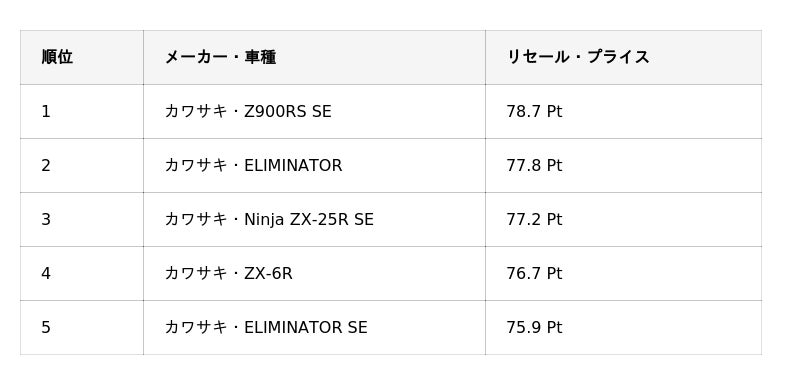Viewport: 800px width, 385px height.
Task: Click the 78.7 Pt value
Action: click(x=534, y=111)
